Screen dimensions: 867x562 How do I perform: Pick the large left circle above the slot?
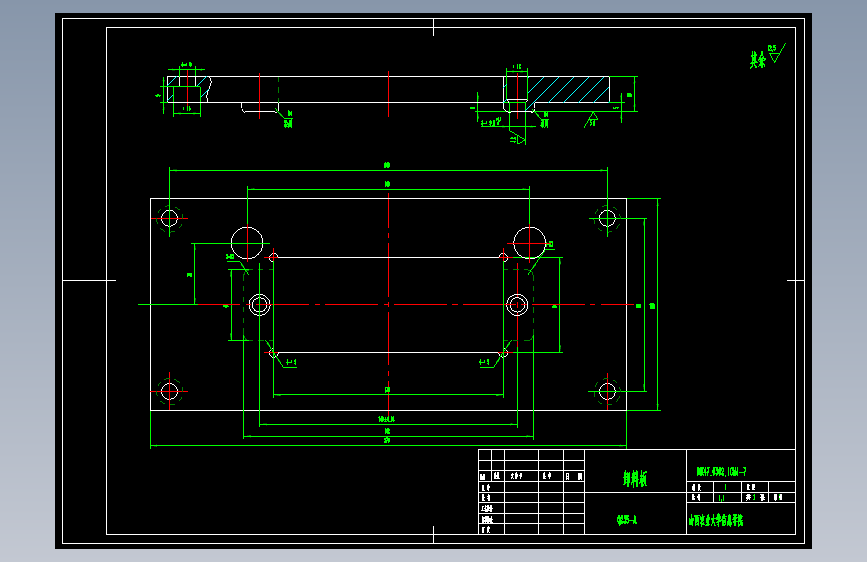247,243
